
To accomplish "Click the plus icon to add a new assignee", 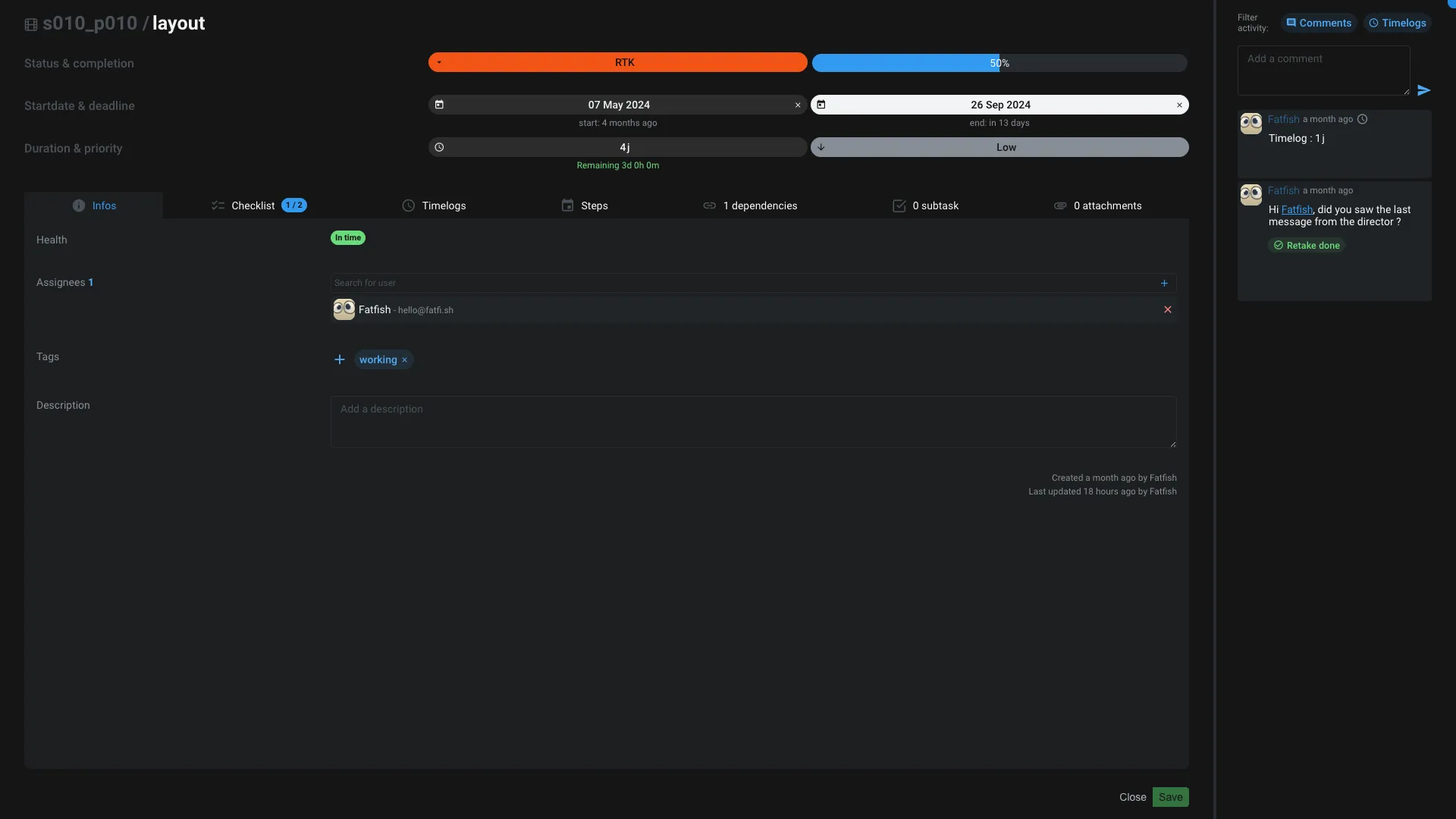I will [1164, 283].
